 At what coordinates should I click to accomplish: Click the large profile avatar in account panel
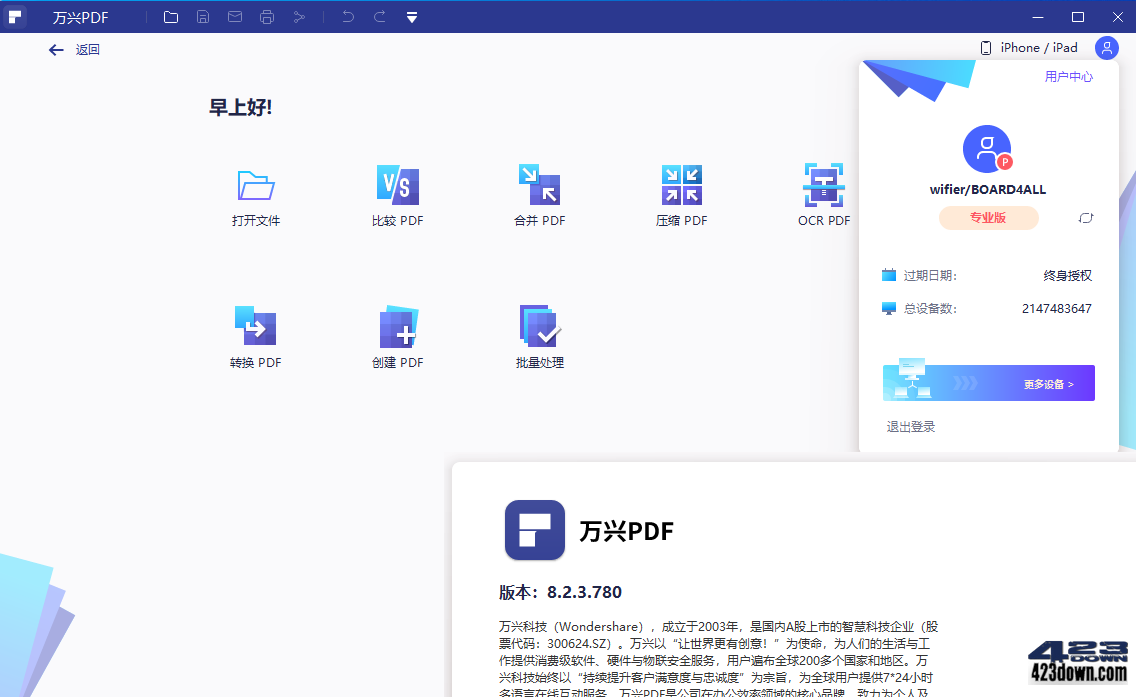(x=987, y=149)
